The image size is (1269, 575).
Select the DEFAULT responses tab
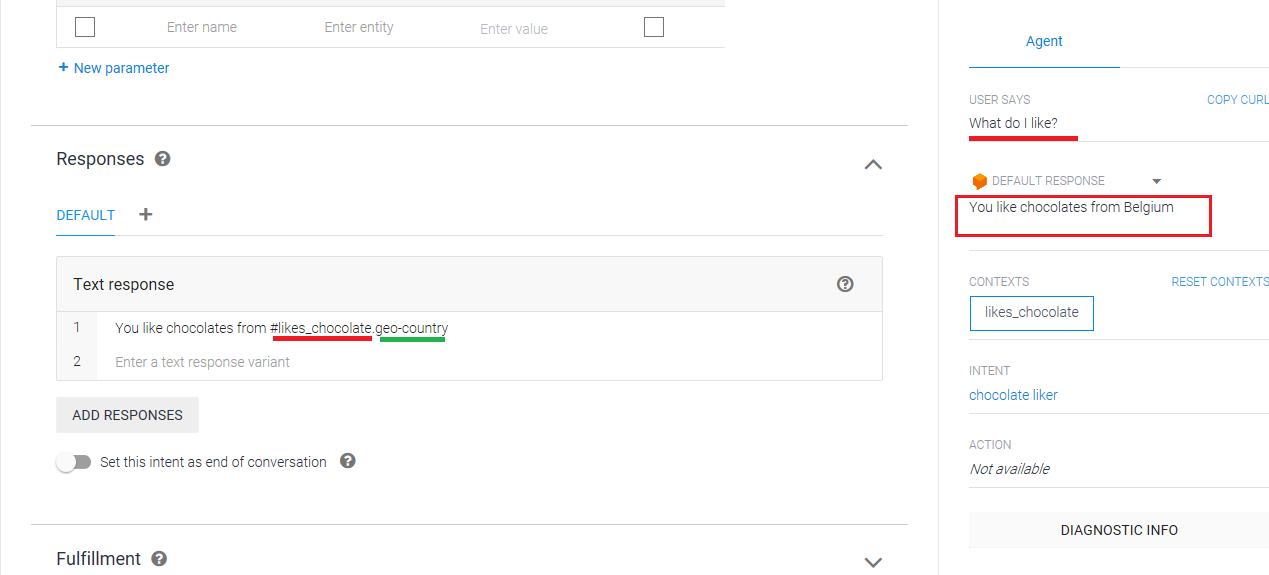(85, 215)
